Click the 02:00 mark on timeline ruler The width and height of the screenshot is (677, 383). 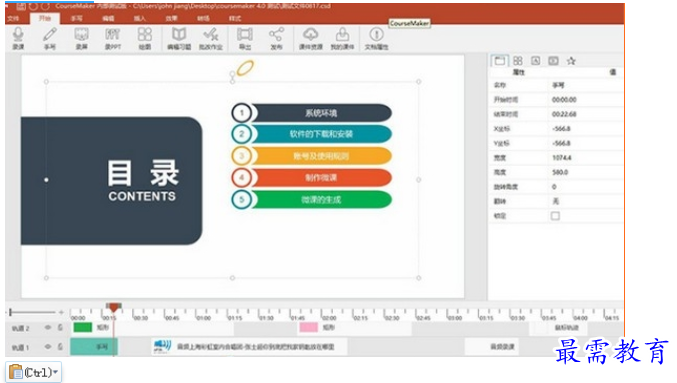pyautogui.click(x=329, y=318)
